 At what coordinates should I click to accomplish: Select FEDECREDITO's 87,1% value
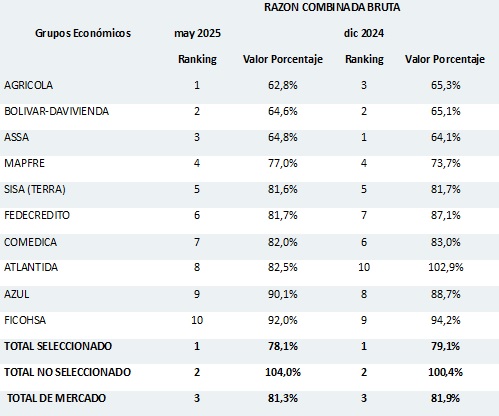click(446, 215)
